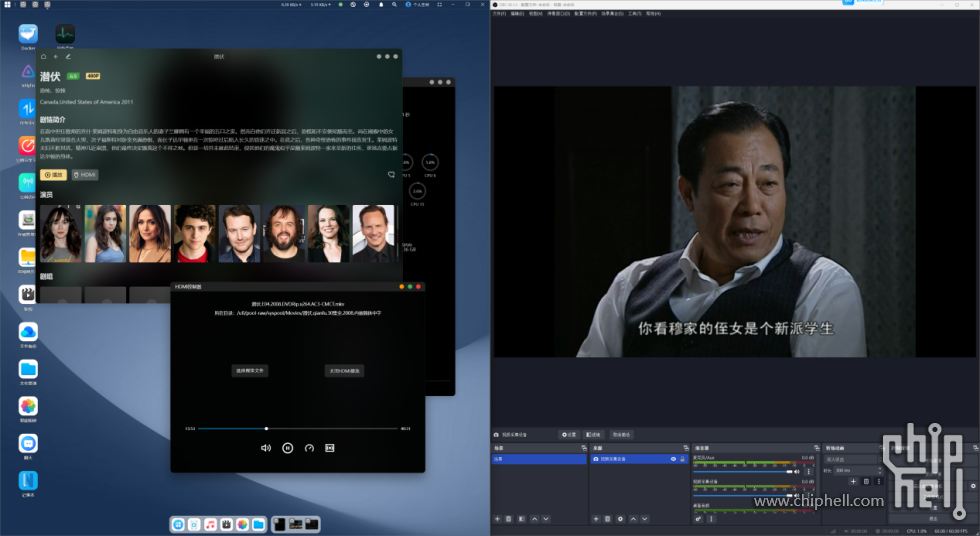Viewport: 980px width, 536px height.
Task: Click the Filters button in OBS source toolbar
Action: tap(593, 434)
